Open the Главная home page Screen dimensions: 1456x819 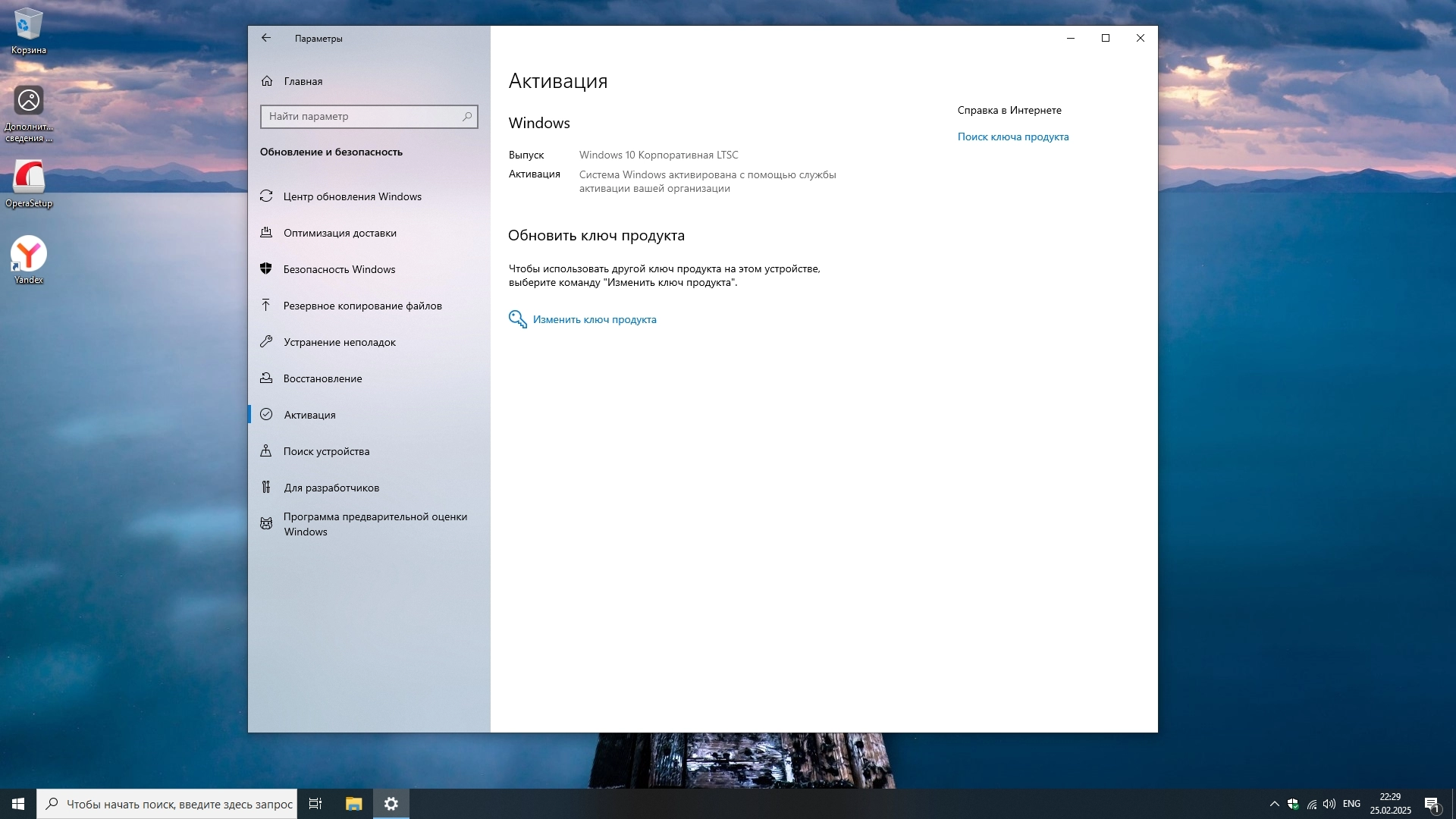coord(303,81)
